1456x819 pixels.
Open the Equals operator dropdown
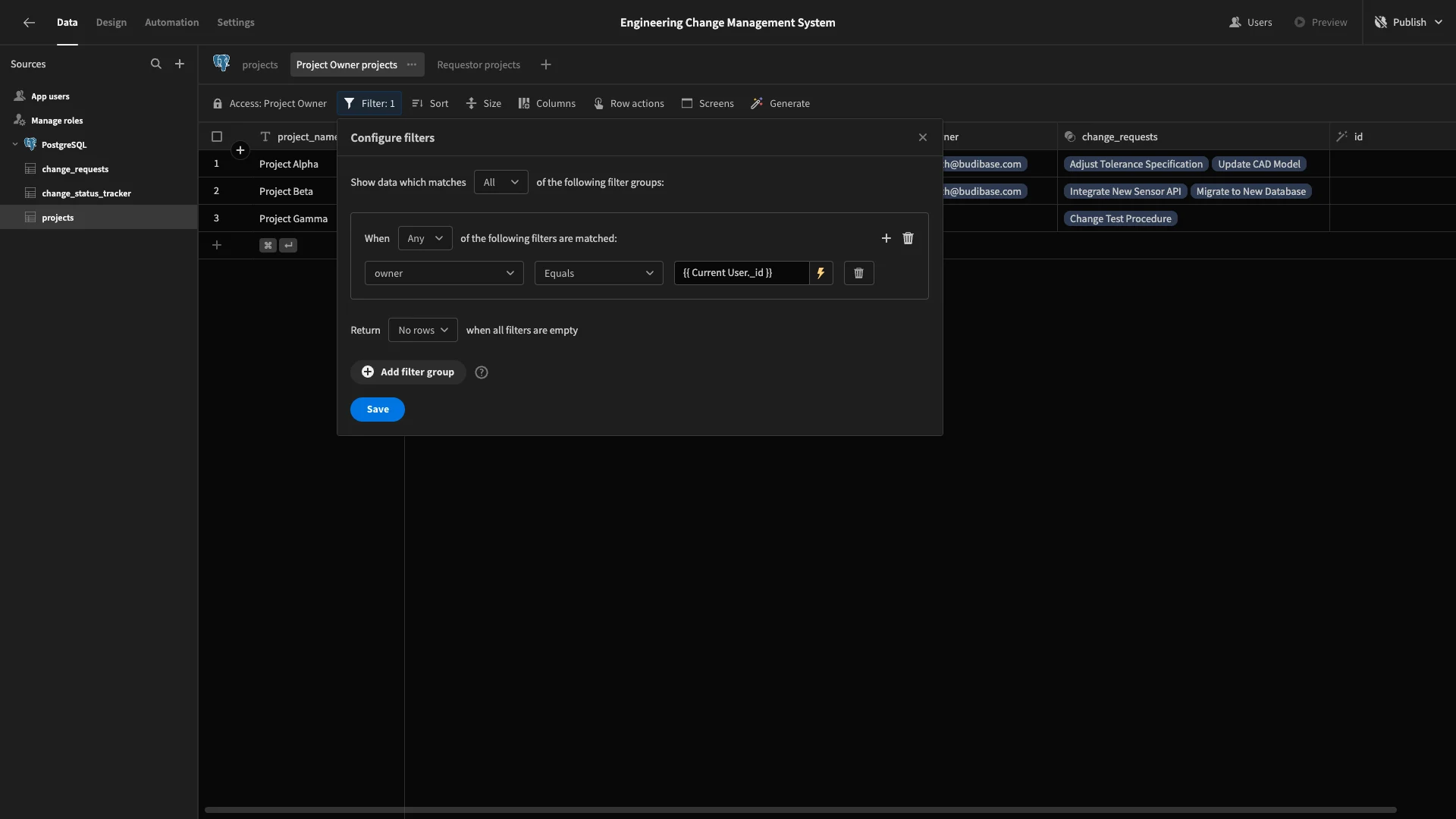[x=599, y=274]
